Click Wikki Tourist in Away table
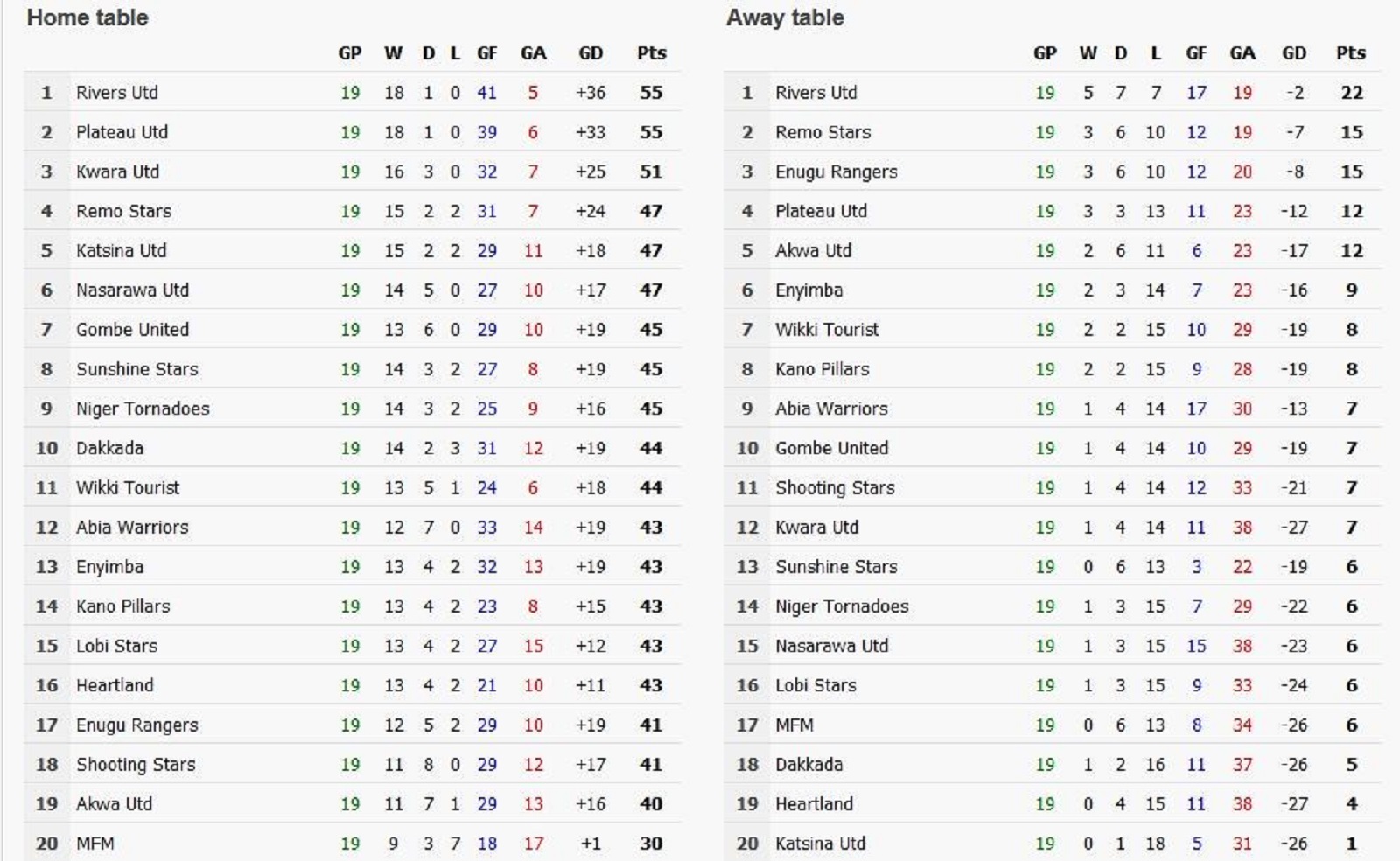This screenshot has width=1400, height=861. click(x=827, y=330)
